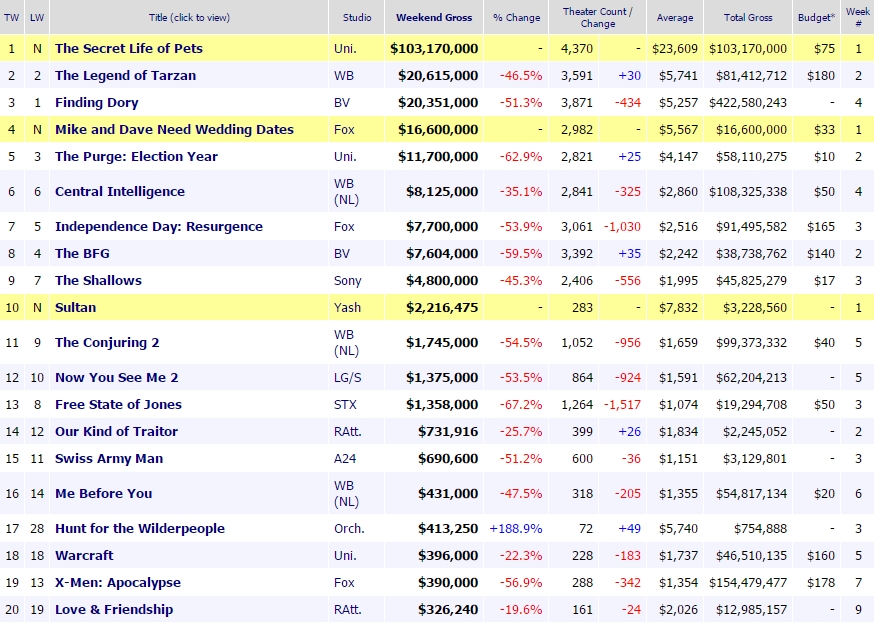Open Now You See Me 2 link
874x627 pixels.
coord(116,378)
